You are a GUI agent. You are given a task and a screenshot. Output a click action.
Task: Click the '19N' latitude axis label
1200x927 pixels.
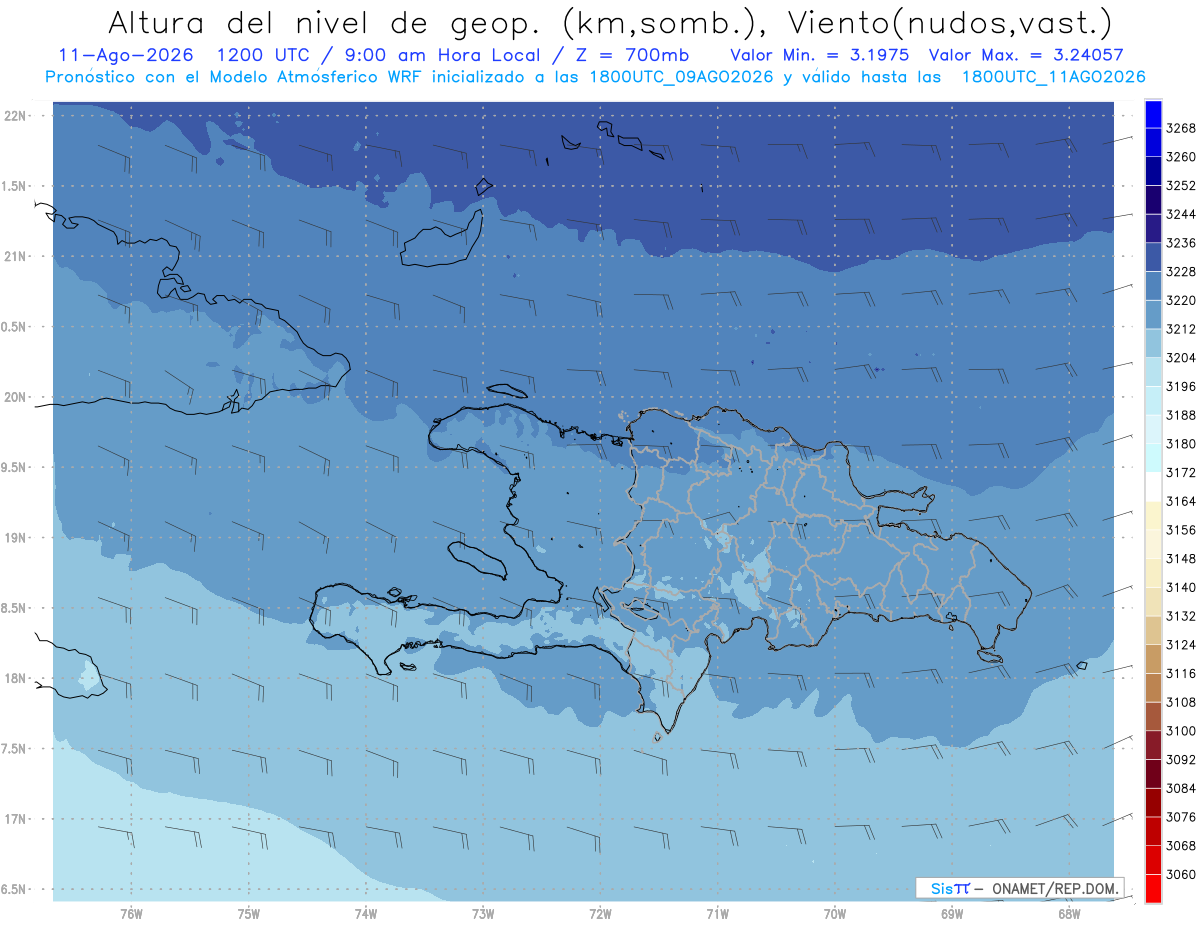click(x=16, y=538)
